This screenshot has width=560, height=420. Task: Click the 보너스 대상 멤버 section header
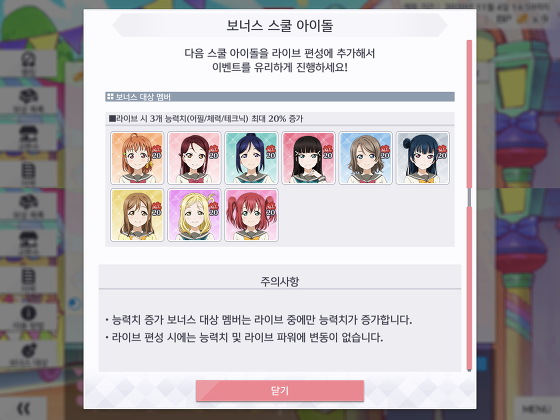(280, 97)
